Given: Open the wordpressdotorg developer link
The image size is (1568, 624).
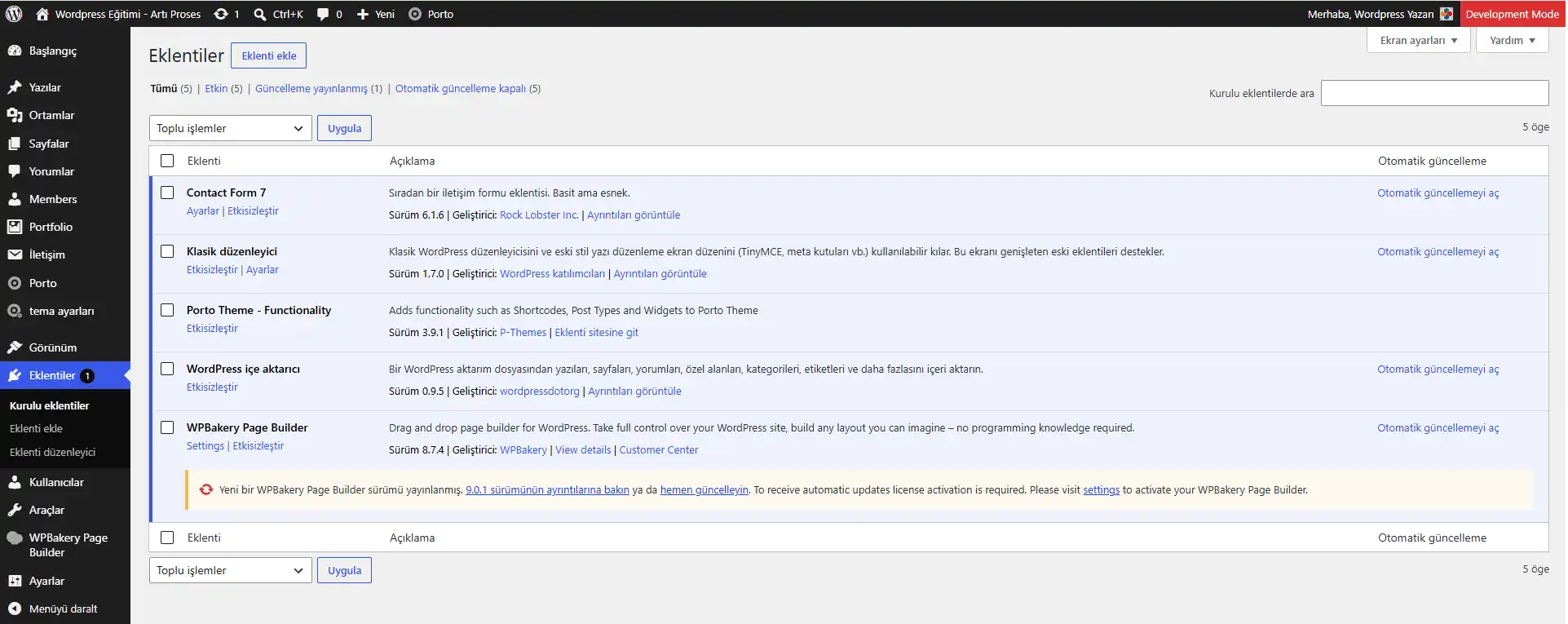Looking at the screenshot, I should pos(540,391).
